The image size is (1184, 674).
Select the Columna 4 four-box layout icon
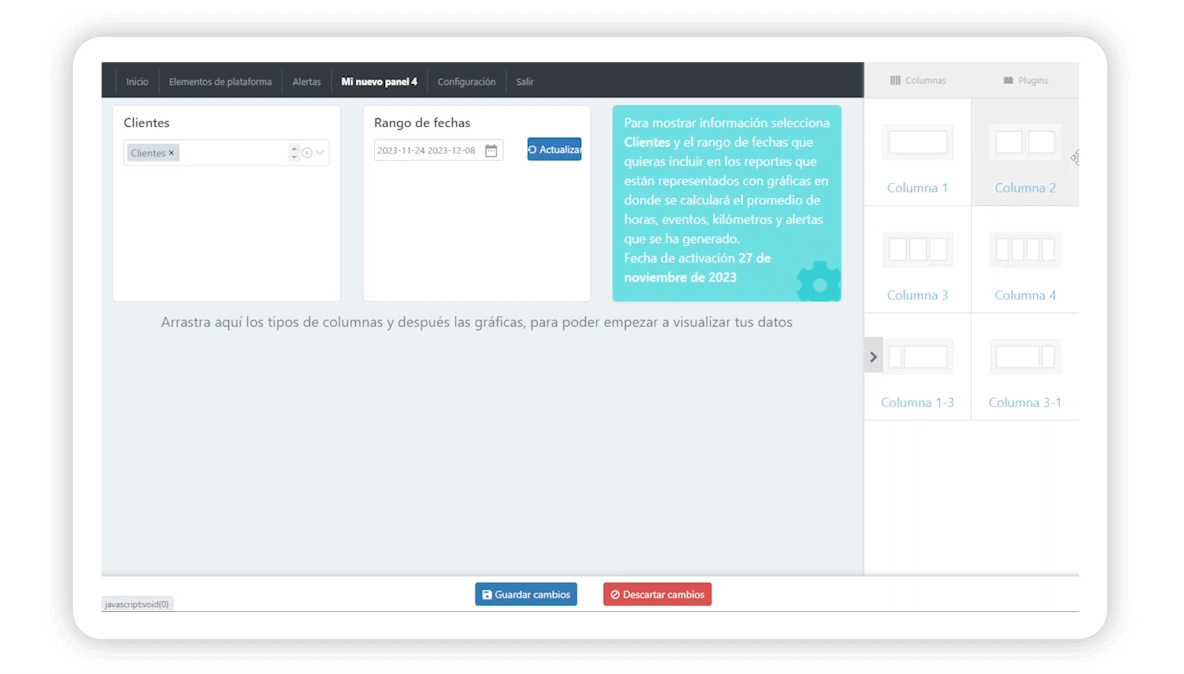point(1024,249)
